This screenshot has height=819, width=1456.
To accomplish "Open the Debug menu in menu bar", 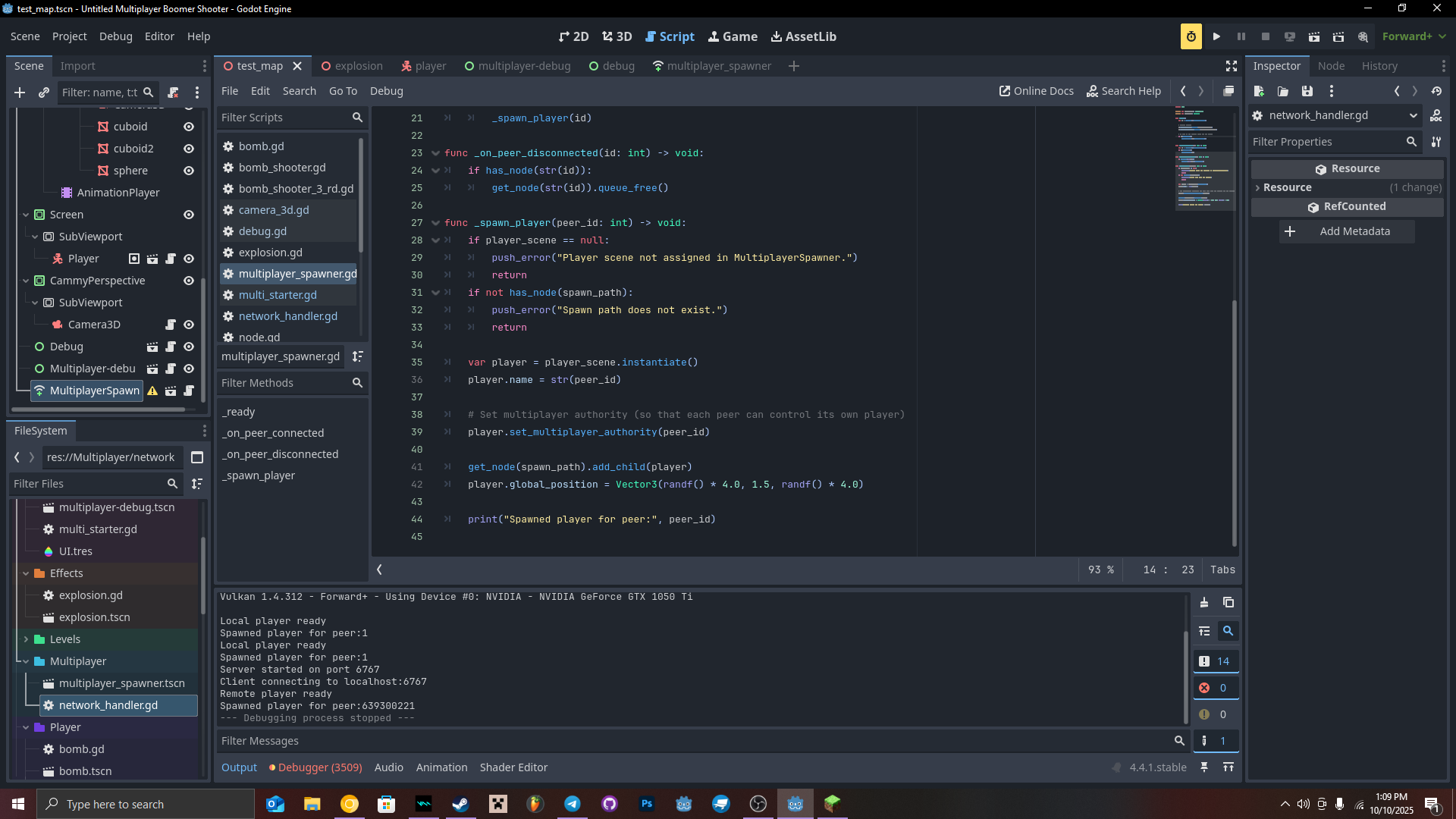I will (115, 36).
